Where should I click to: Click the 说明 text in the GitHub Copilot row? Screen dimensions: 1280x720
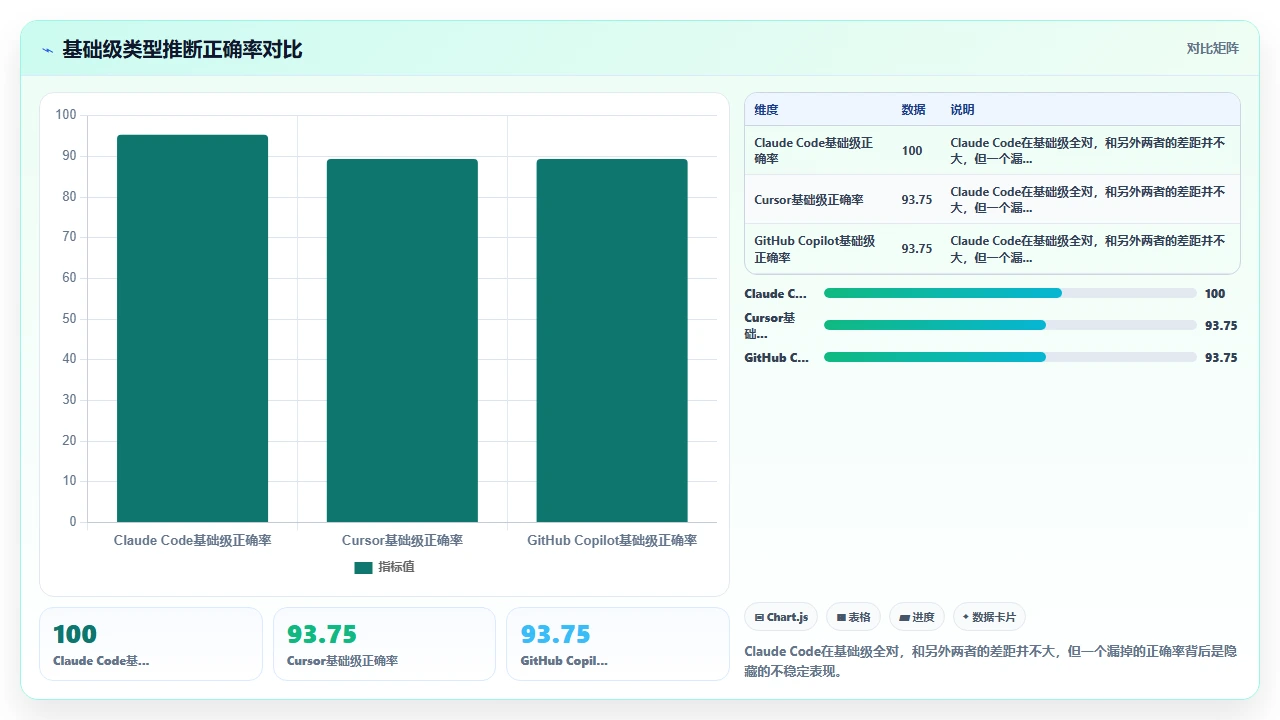tap(1088, 249)
